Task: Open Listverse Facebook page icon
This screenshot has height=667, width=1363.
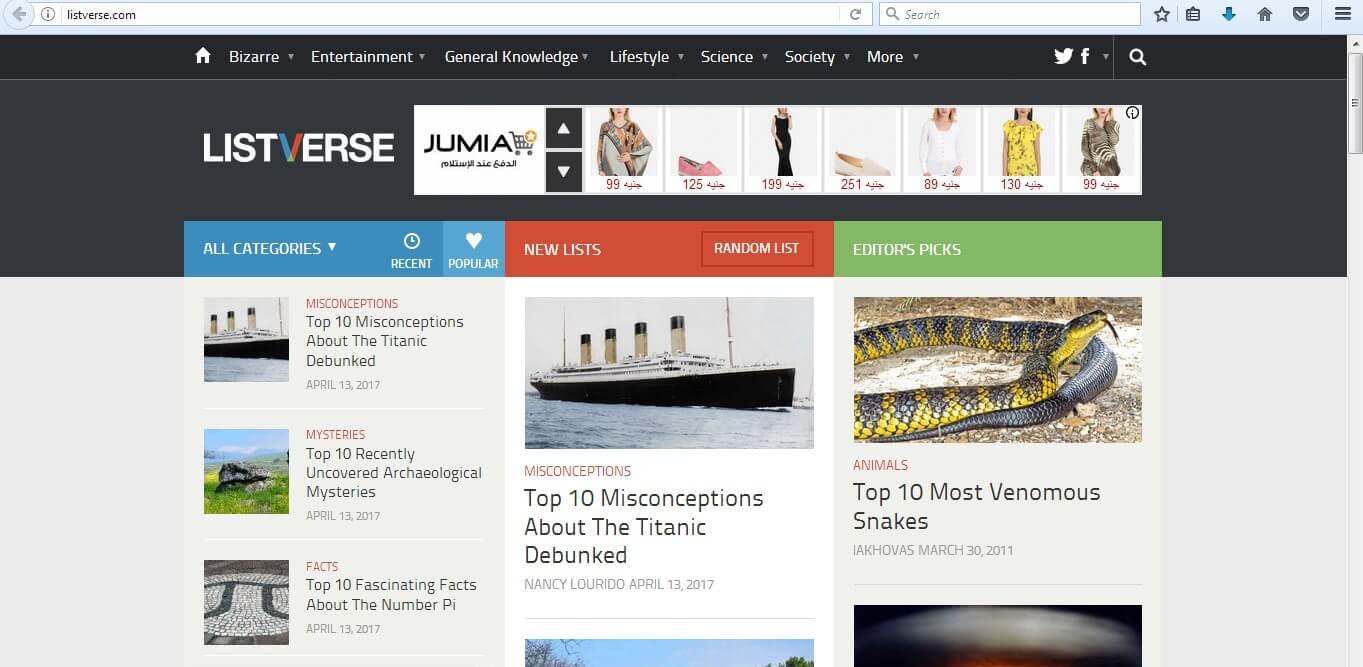Action: pyautogui.click(x=1085, y=57)
